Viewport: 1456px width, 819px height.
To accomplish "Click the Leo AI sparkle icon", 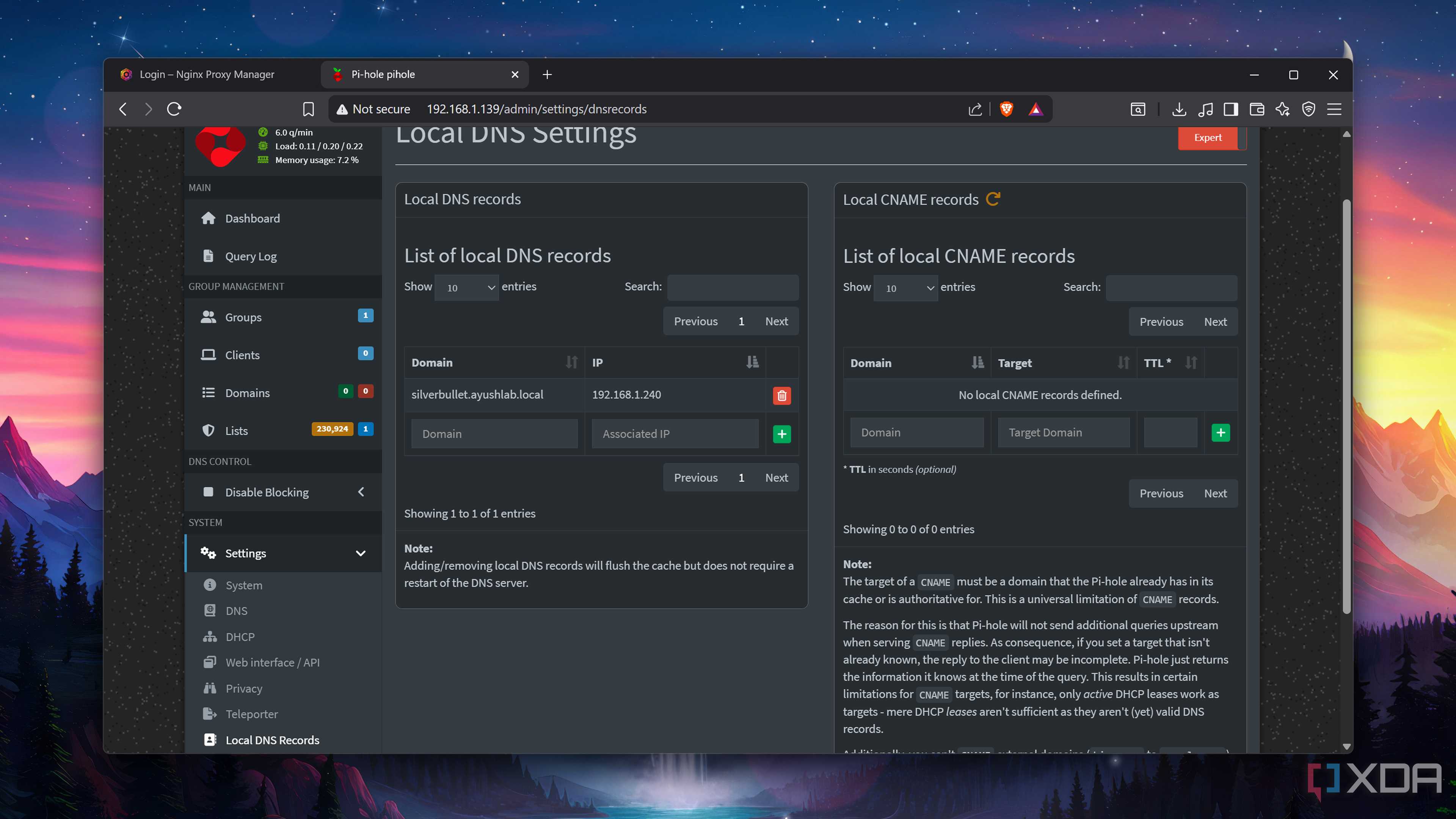I will (x=1282, y=109).
